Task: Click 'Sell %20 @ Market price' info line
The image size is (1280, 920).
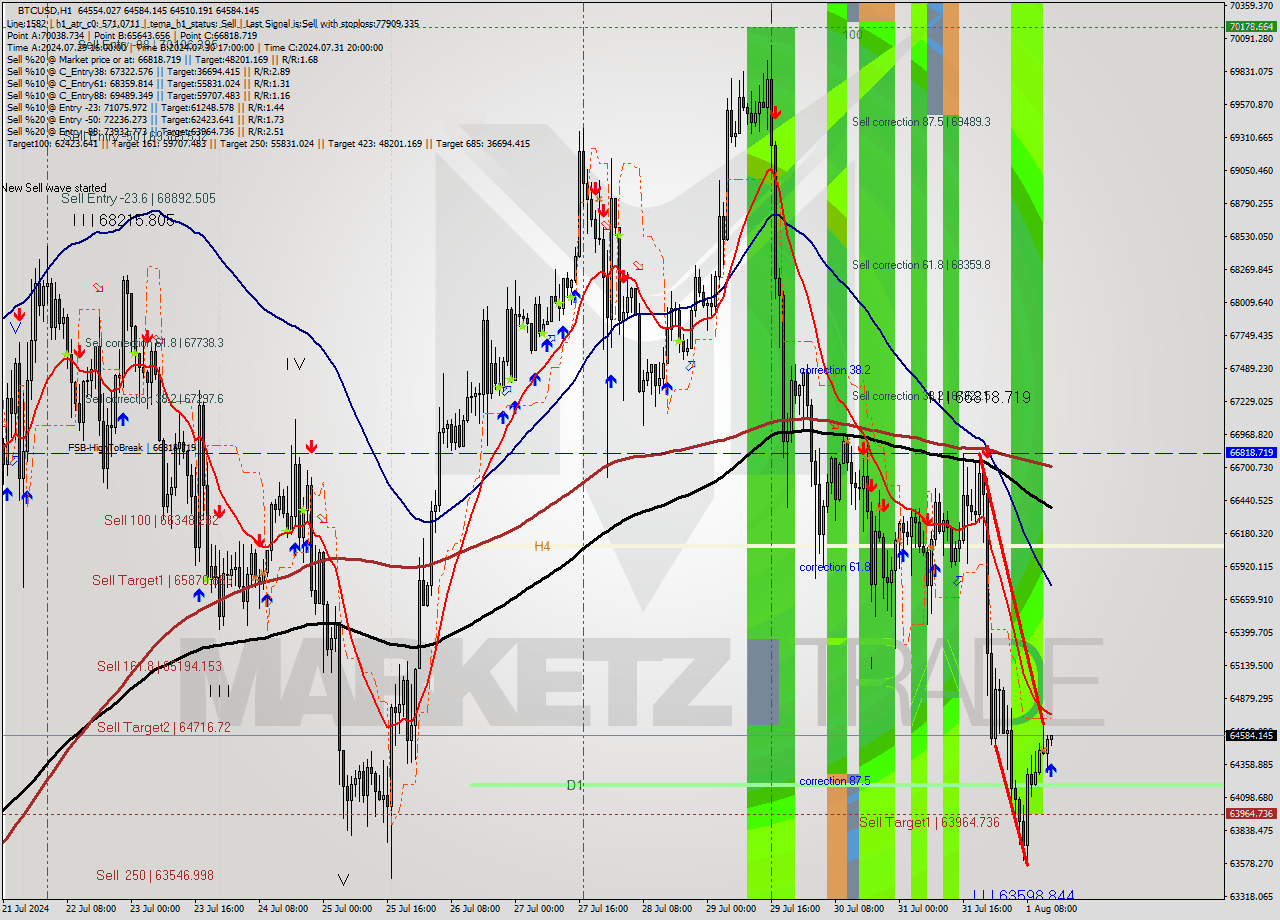Action: (x=162, y=59)
